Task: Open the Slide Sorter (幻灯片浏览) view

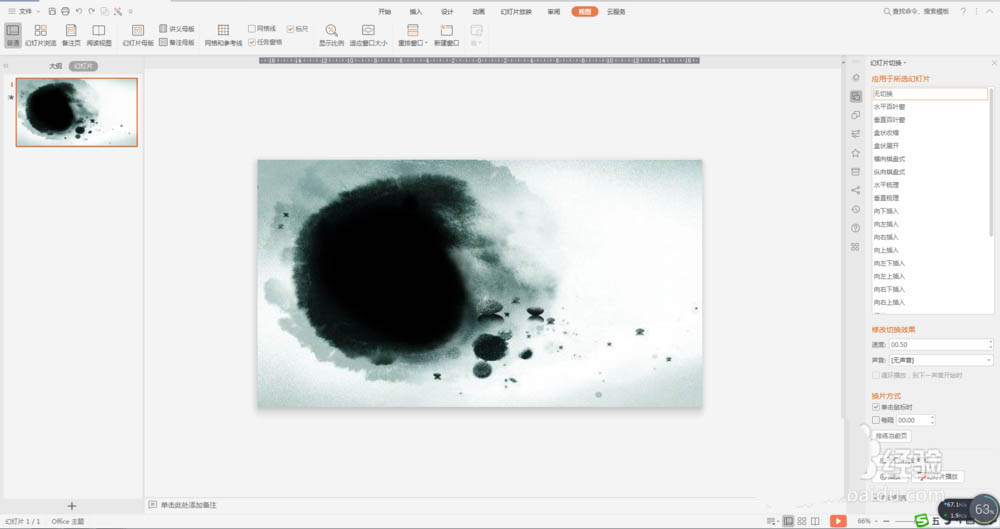Action: point(40,35)
